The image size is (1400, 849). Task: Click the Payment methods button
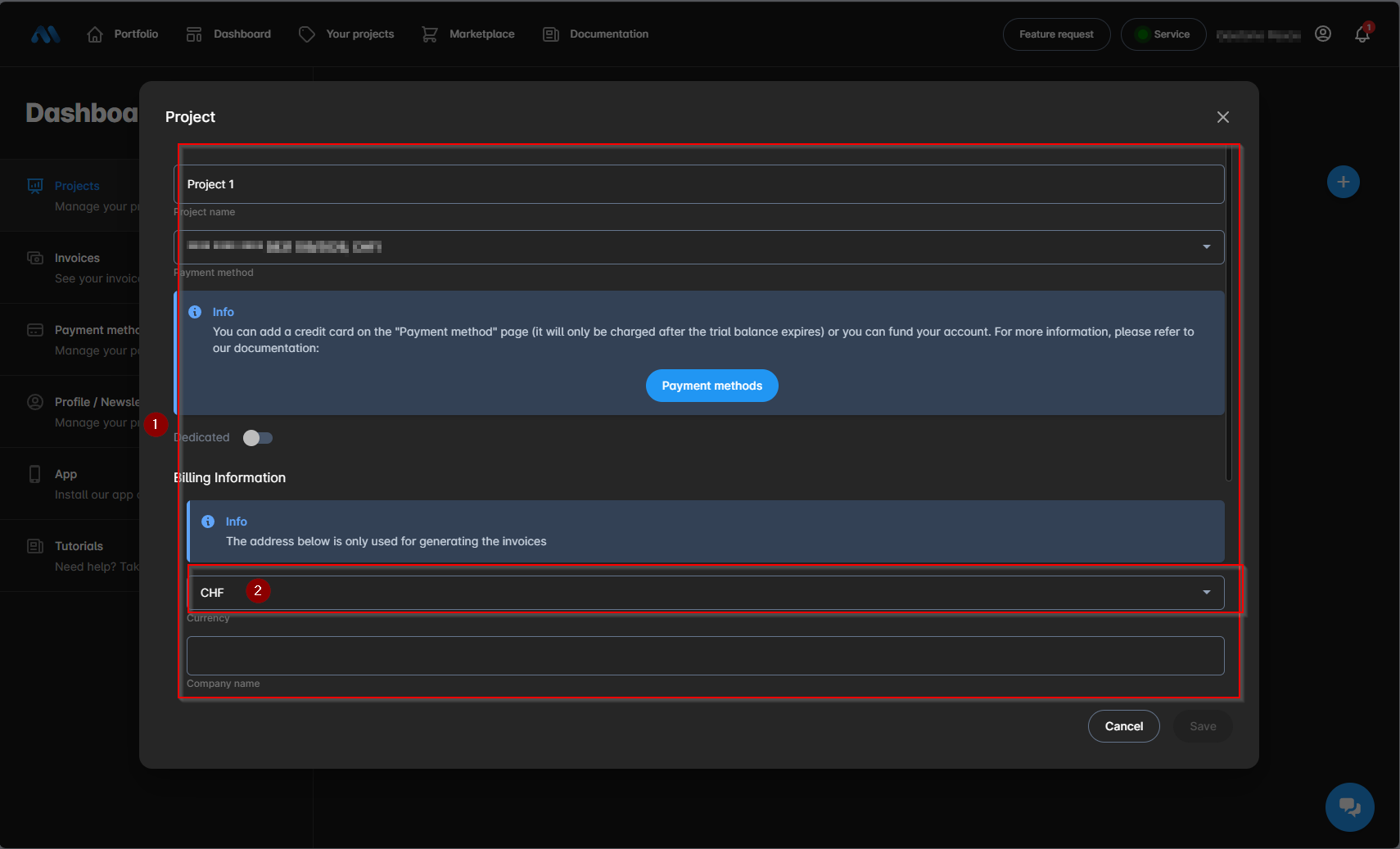pyautogui.click(x=711, y=386)
